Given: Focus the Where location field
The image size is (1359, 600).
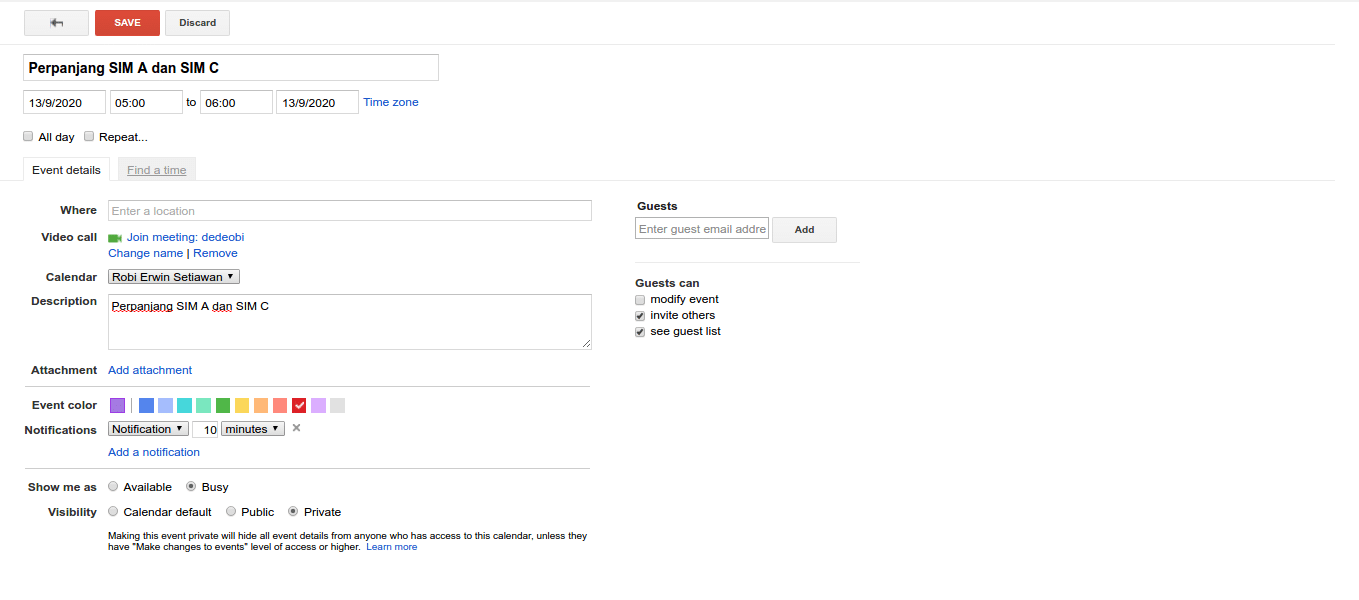Looking at the screenshot, I should pos(350,211).
